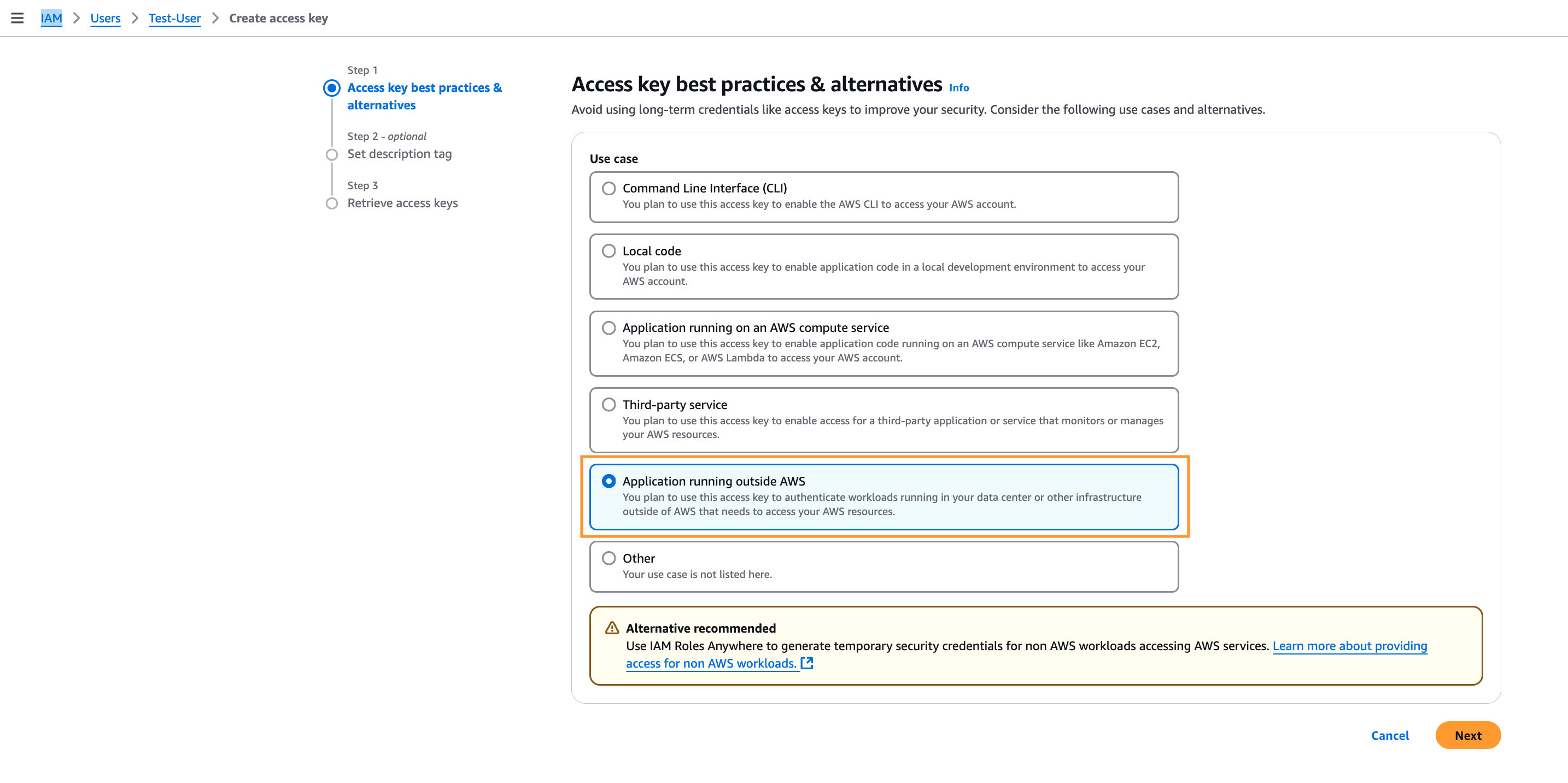Select the Local code radio option
This screenshot has width=1568, height=783.
pyautogui.click(x=609, y=251)
